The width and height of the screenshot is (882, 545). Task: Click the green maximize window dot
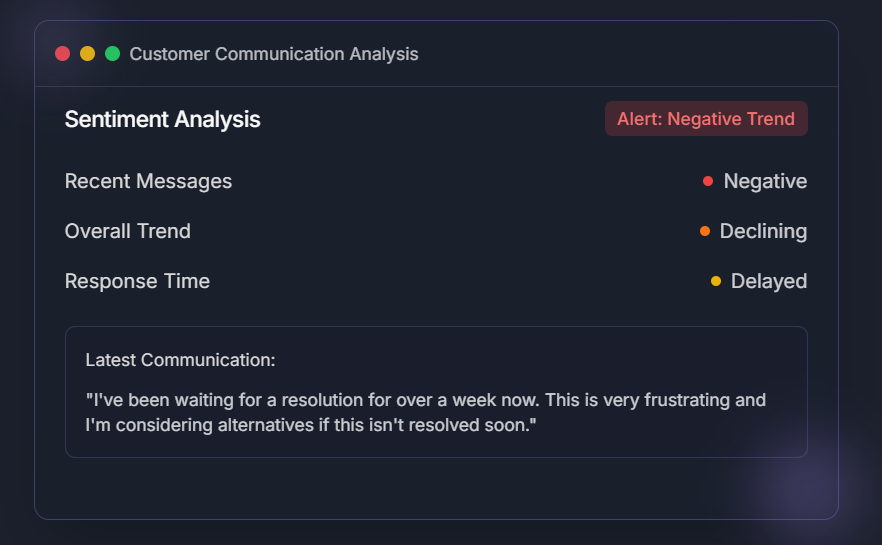coord(112,54)
